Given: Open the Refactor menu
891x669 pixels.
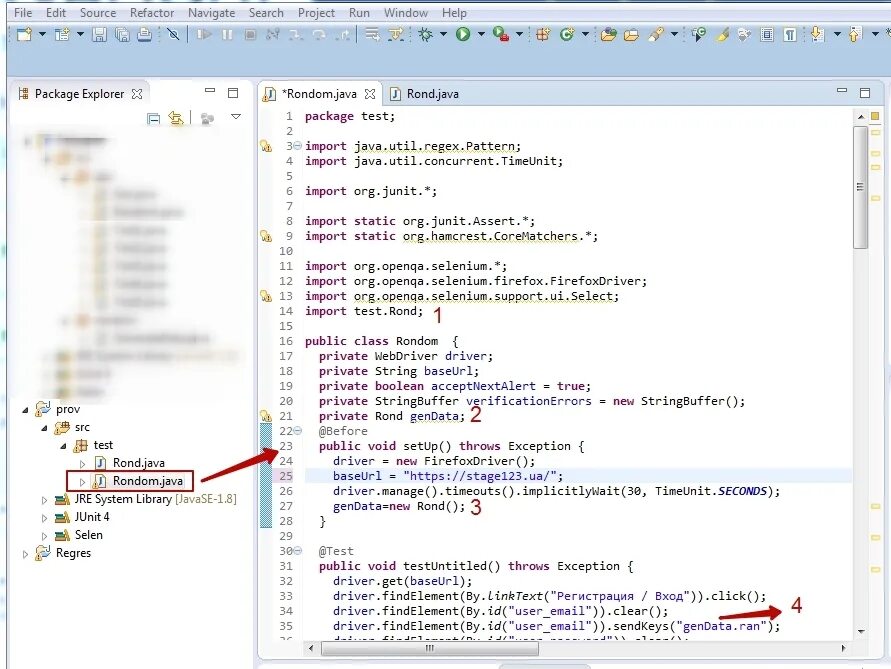Looking at the screenshot, I should pyautogui.click(x=152, y=13).
